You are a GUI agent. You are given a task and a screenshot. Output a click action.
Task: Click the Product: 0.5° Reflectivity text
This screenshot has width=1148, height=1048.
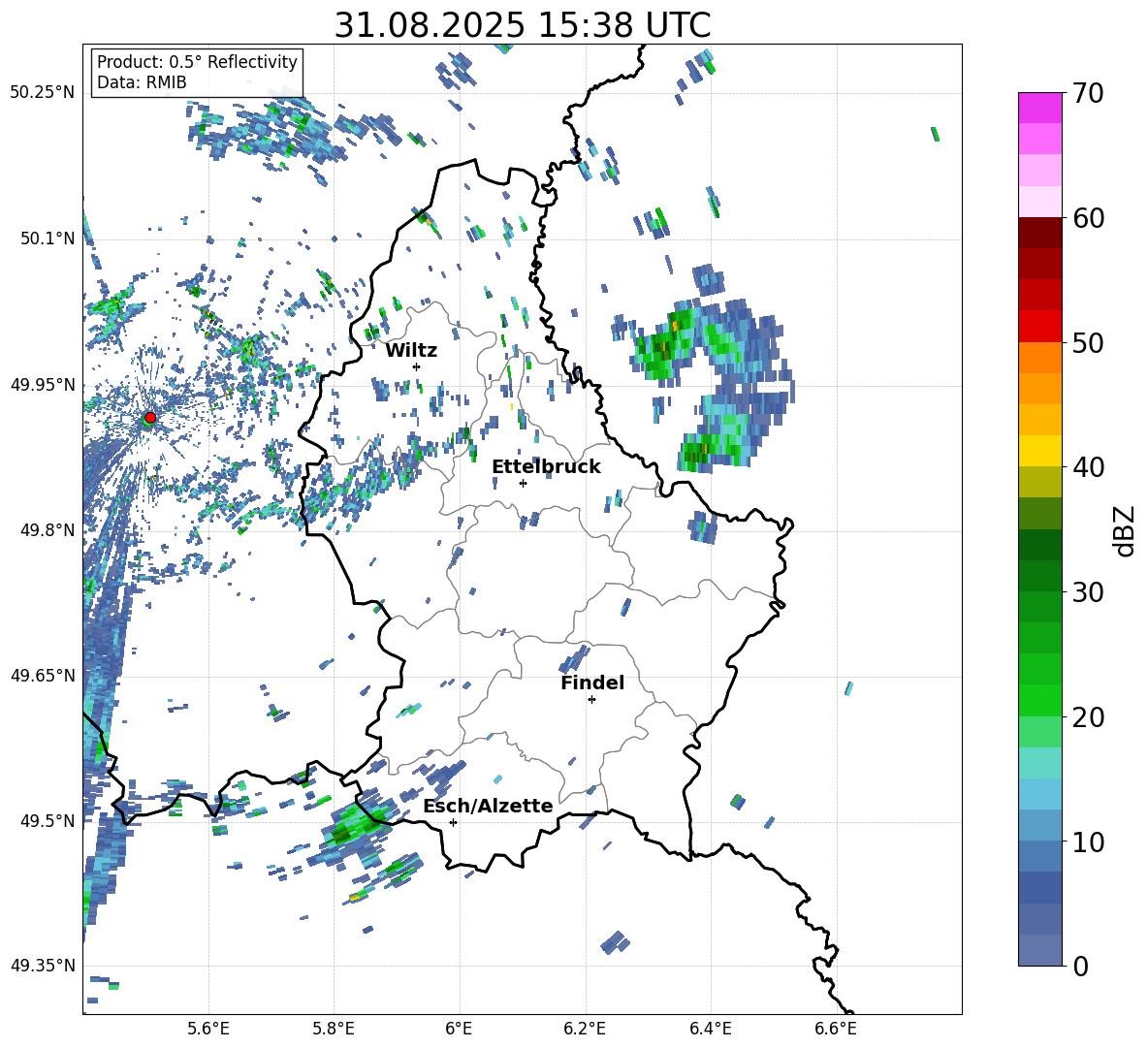coord(197,62)
